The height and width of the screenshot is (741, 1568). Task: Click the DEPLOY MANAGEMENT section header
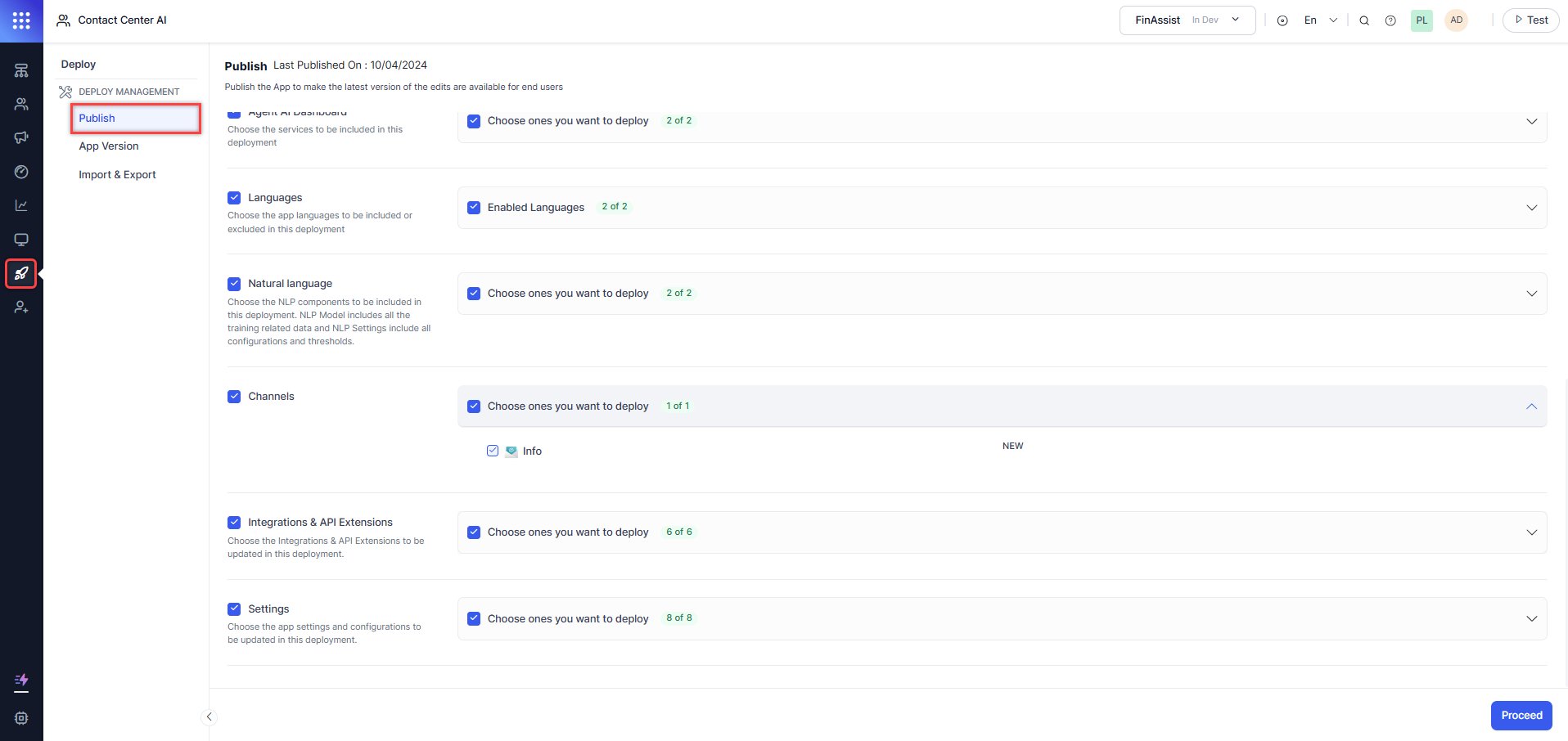tap(128, 92)
